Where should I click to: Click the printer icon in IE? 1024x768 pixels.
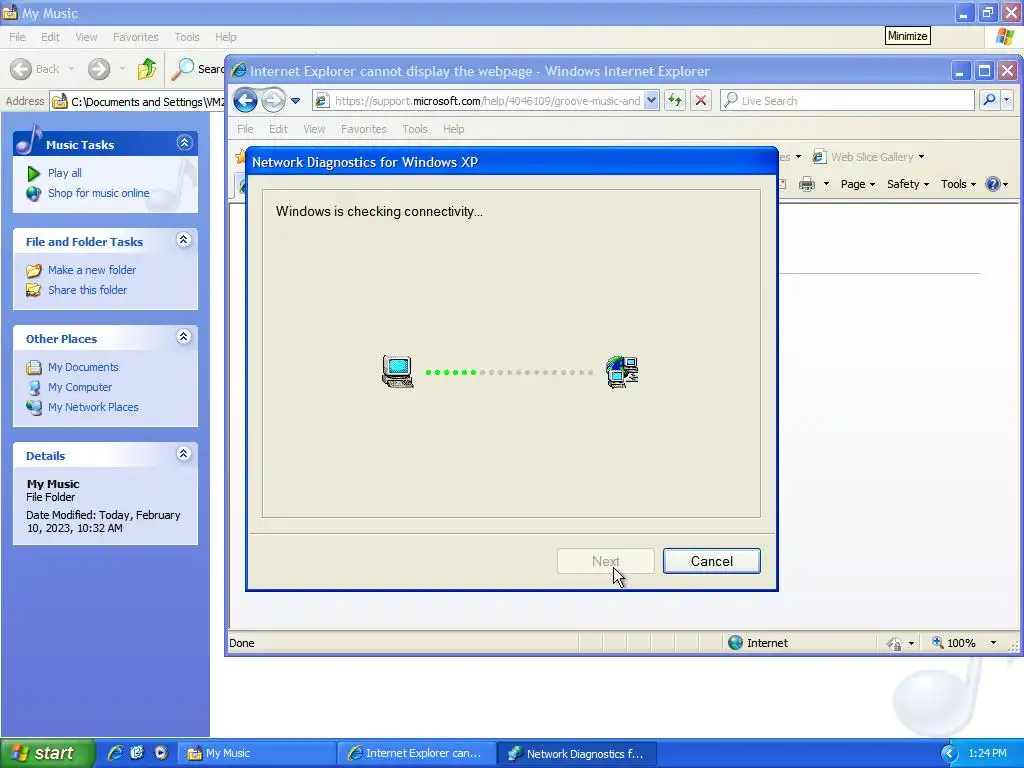pyautogui.click(x=807, y=184)
